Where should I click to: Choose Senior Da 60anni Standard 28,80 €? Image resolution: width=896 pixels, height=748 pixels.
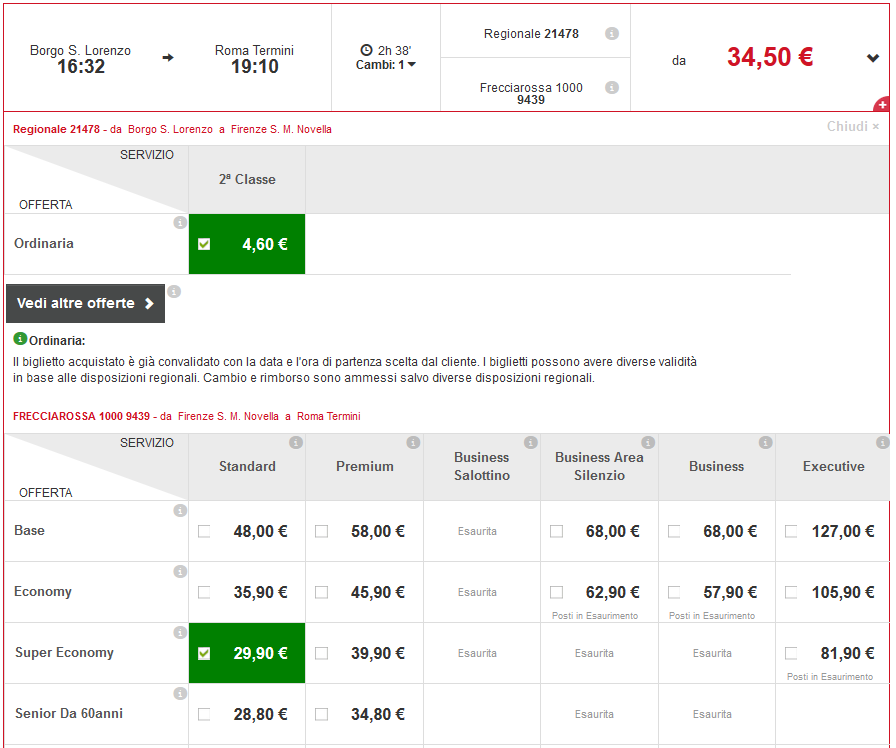click(x=204, y=715)
